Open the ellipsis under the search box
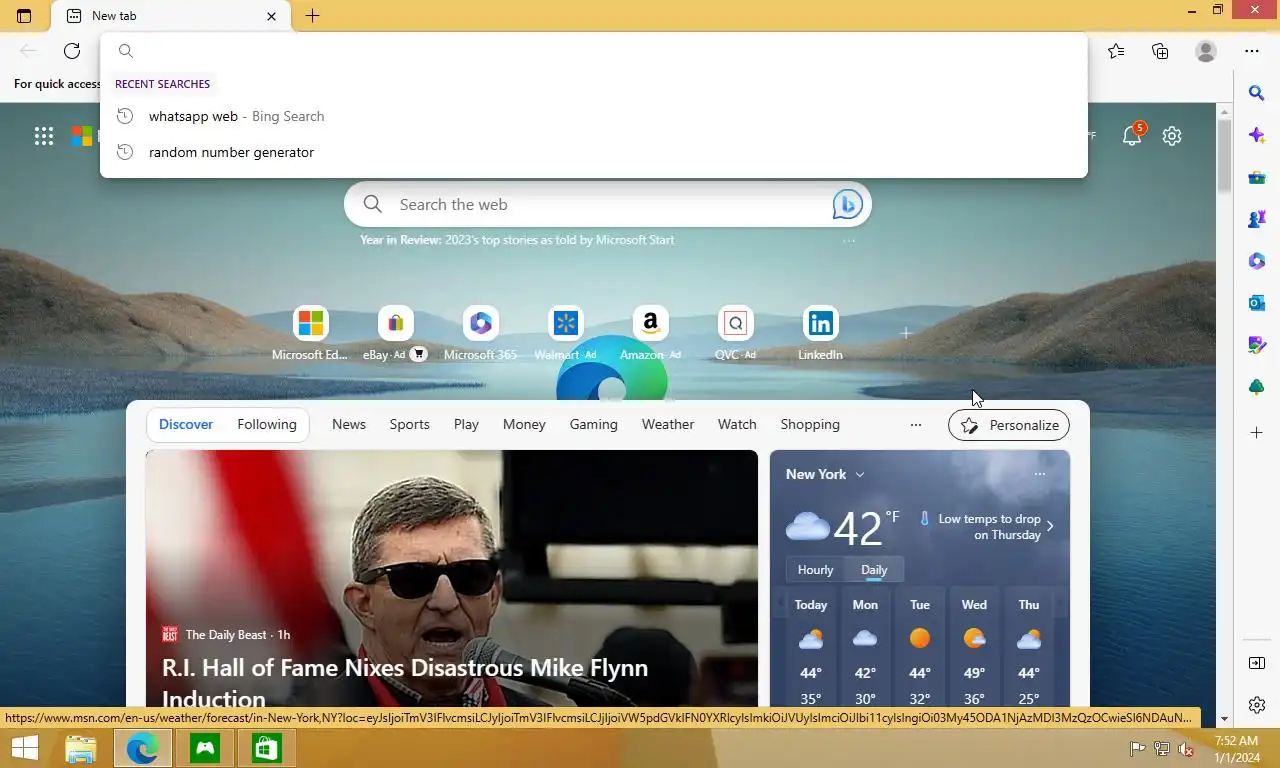The image size is (1280, 768). [849, 241]
